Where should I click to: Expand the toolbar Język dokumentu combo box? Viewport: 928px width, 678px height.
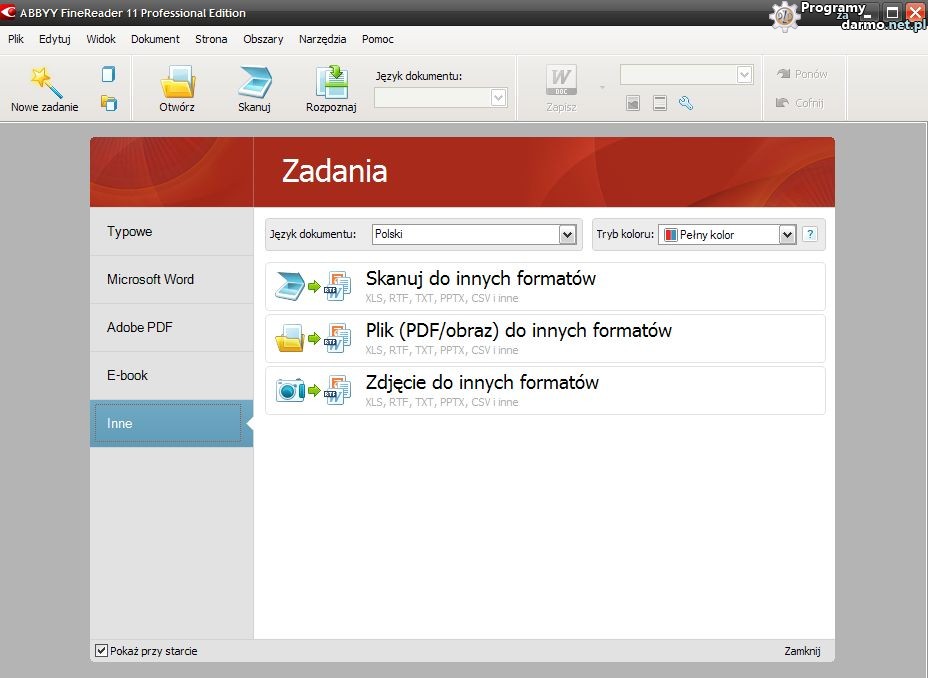[498, 97]
